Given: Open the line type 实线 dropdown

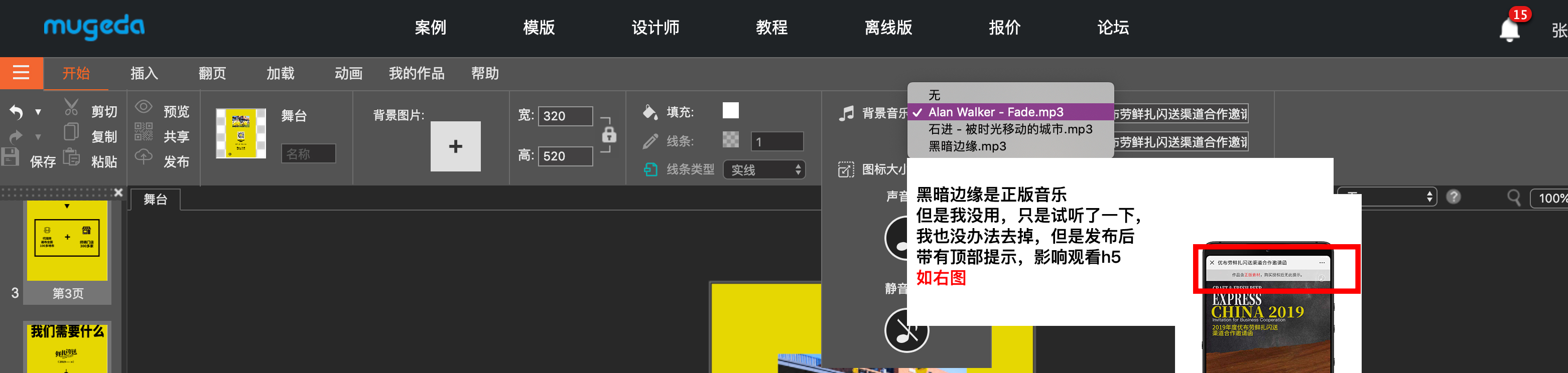Looking at the screenshot, I should coord(764,170).
